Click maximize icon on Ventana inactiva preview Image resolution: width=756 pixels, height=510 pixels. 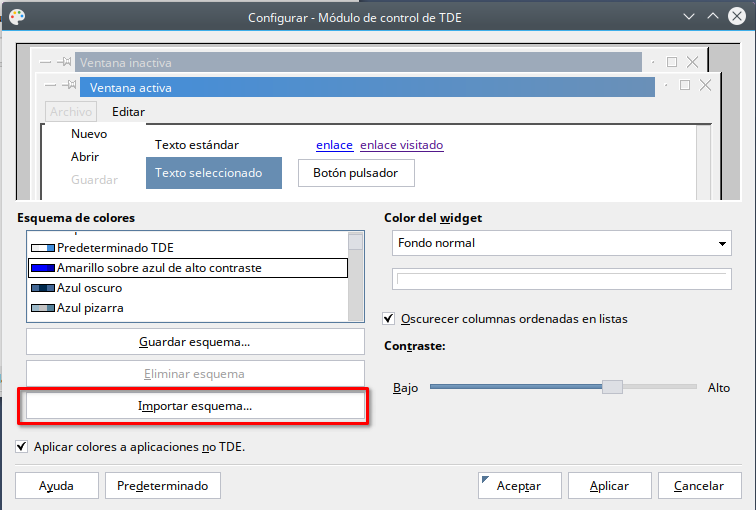[x=672, y=62]
